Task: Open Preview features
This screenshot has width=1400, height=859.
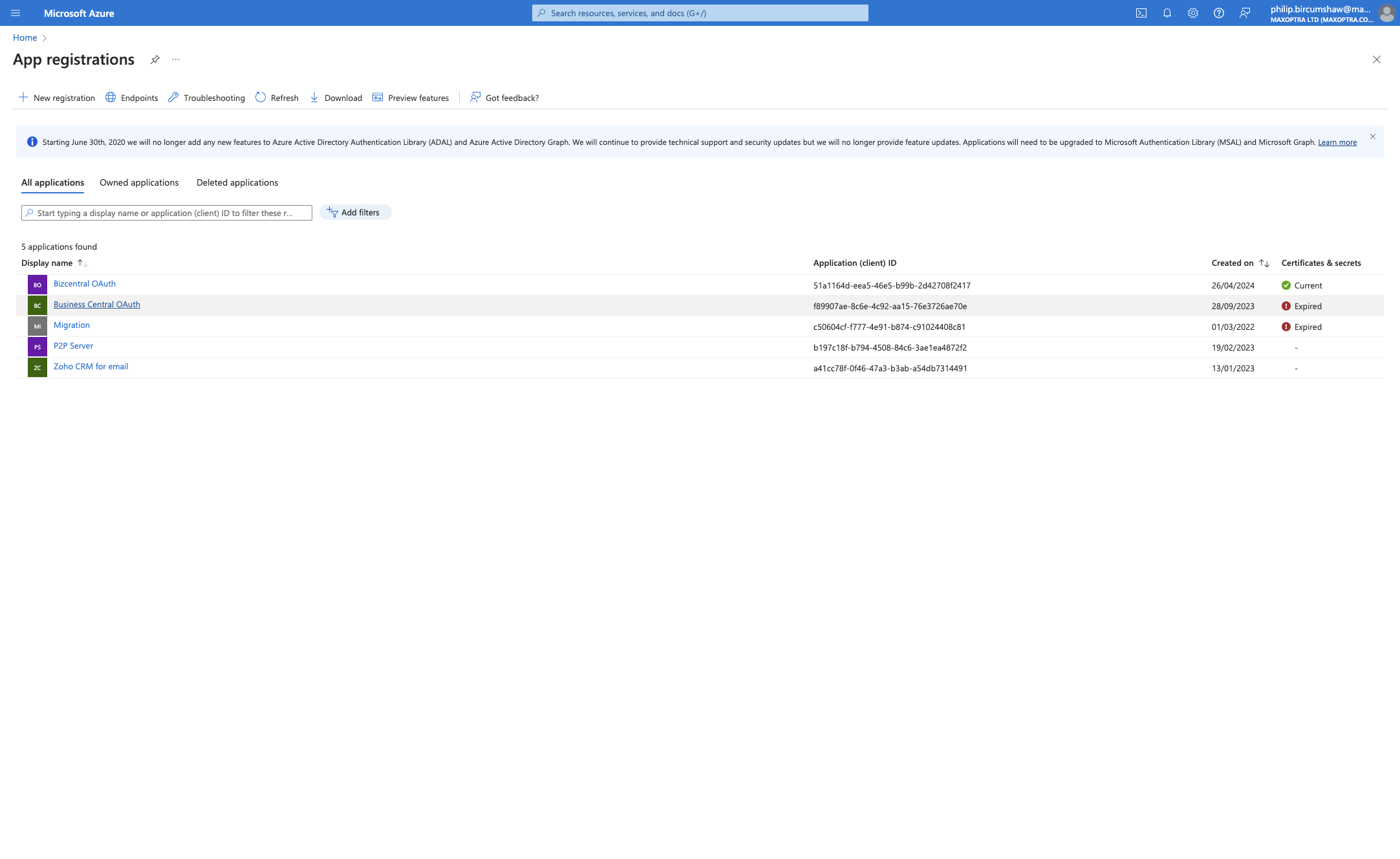Action: point(411,98)
